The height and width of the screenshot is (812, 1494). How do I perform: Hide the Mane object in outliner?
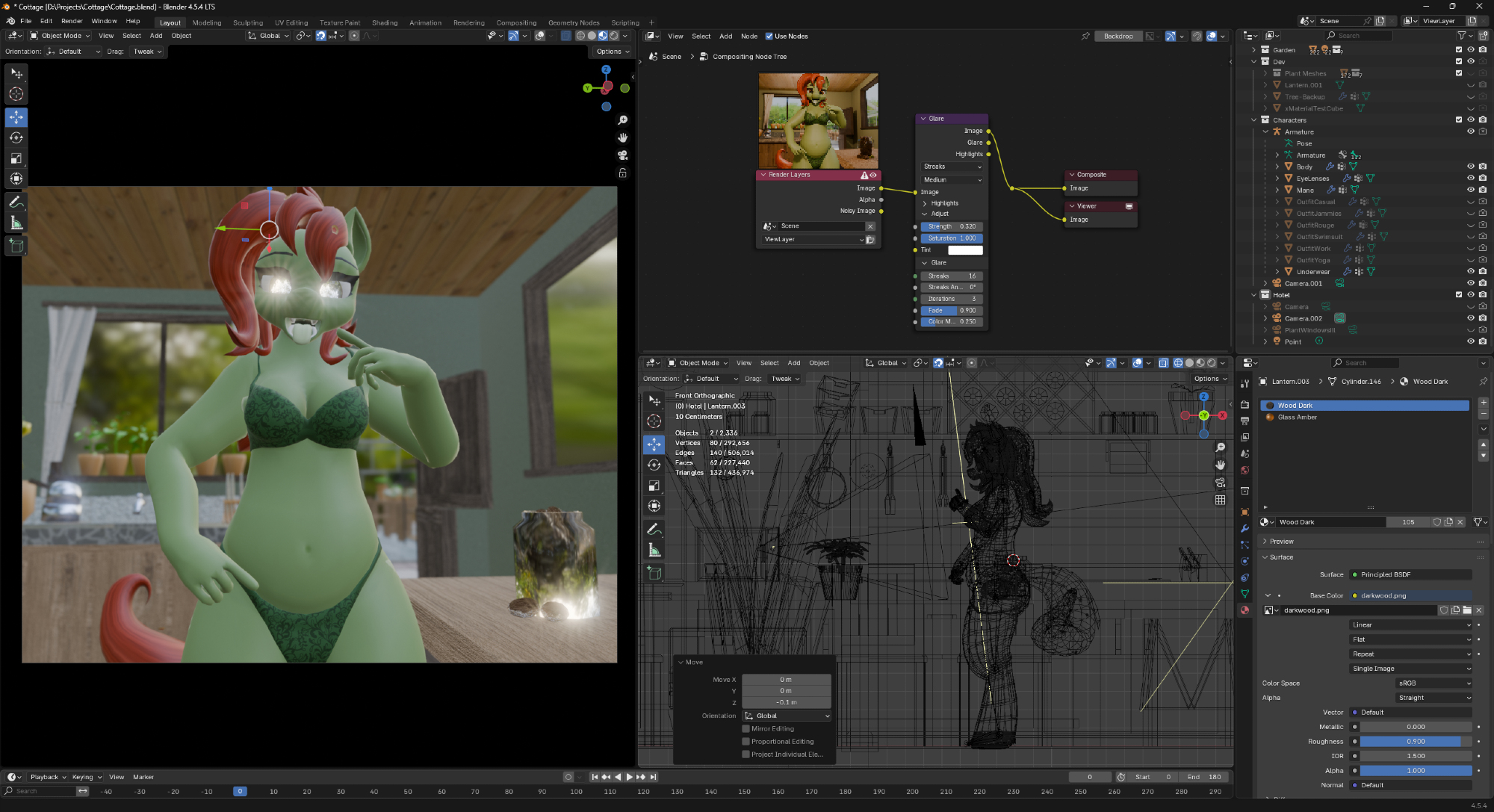(1470, 190)
